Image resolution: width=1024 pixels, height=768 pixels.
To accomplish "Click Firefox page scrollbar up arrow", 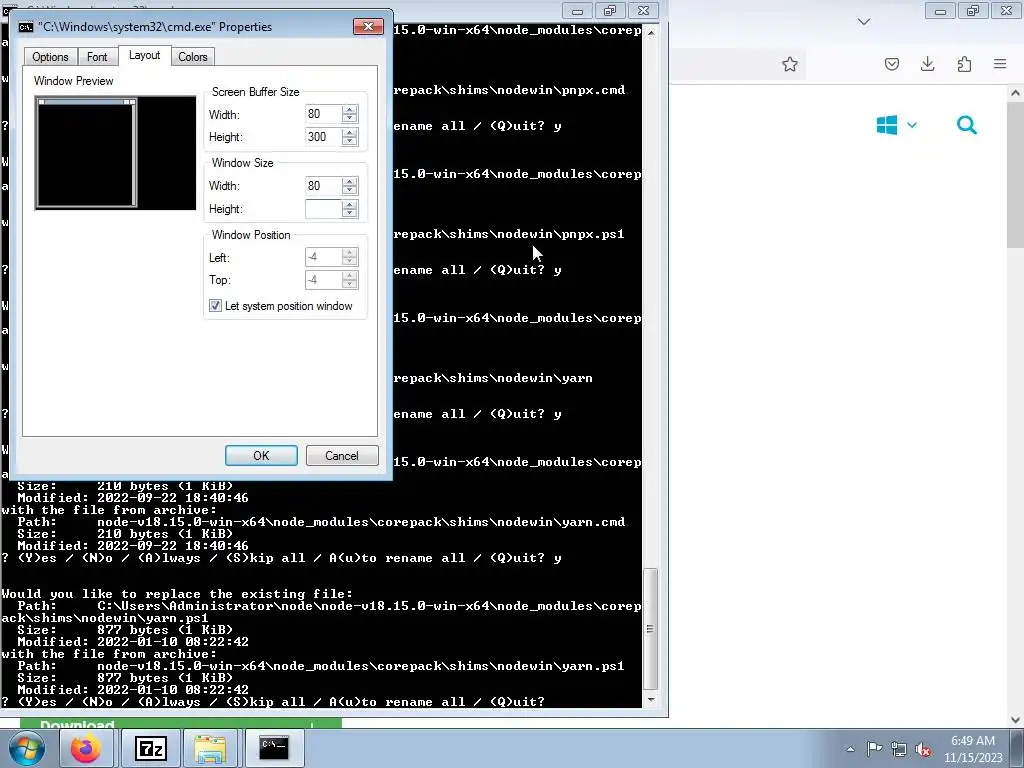I will (1015, 93).
